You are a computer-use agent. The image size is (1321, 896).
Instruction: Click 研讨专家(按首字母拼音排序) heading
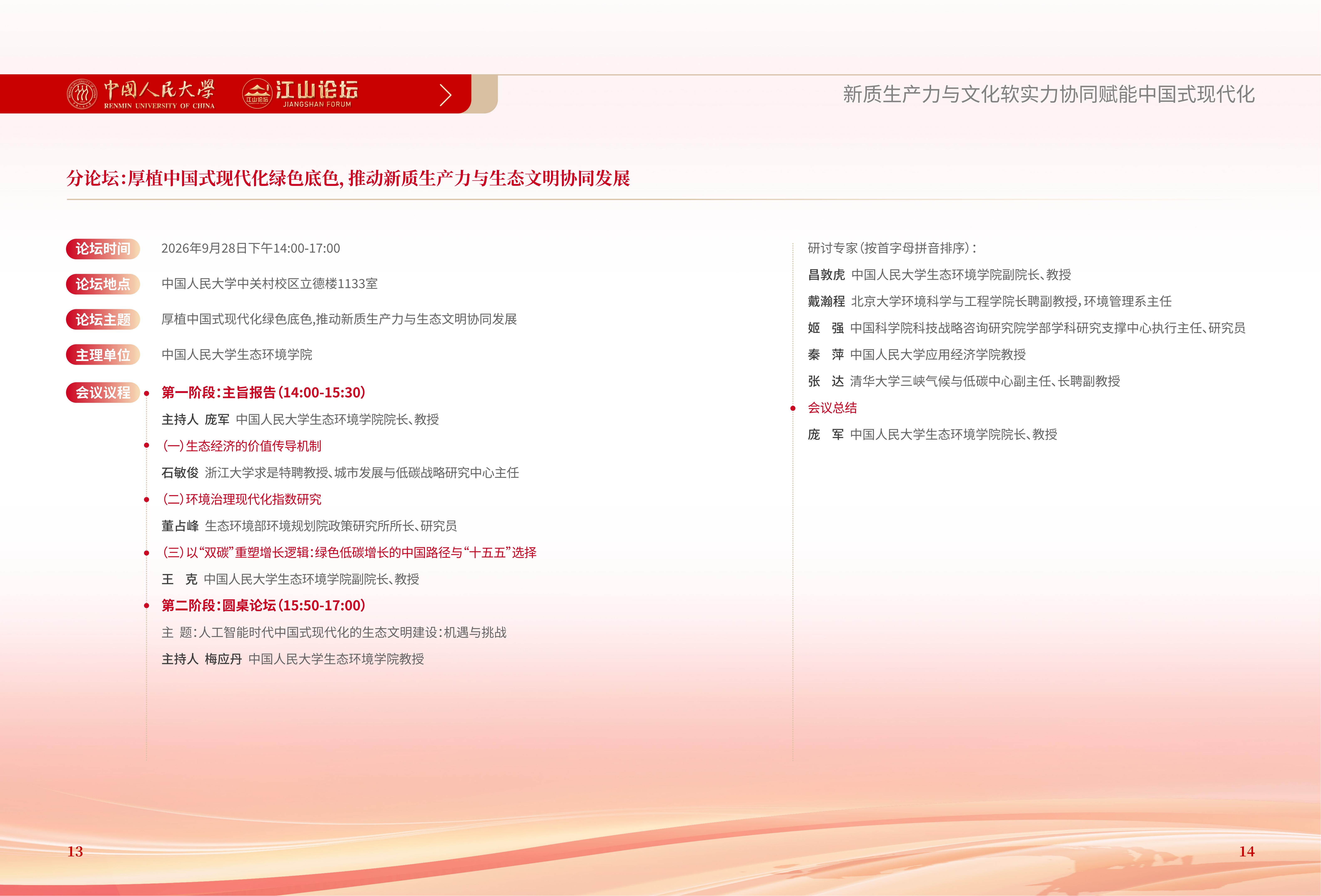click(x=892, y=248)
